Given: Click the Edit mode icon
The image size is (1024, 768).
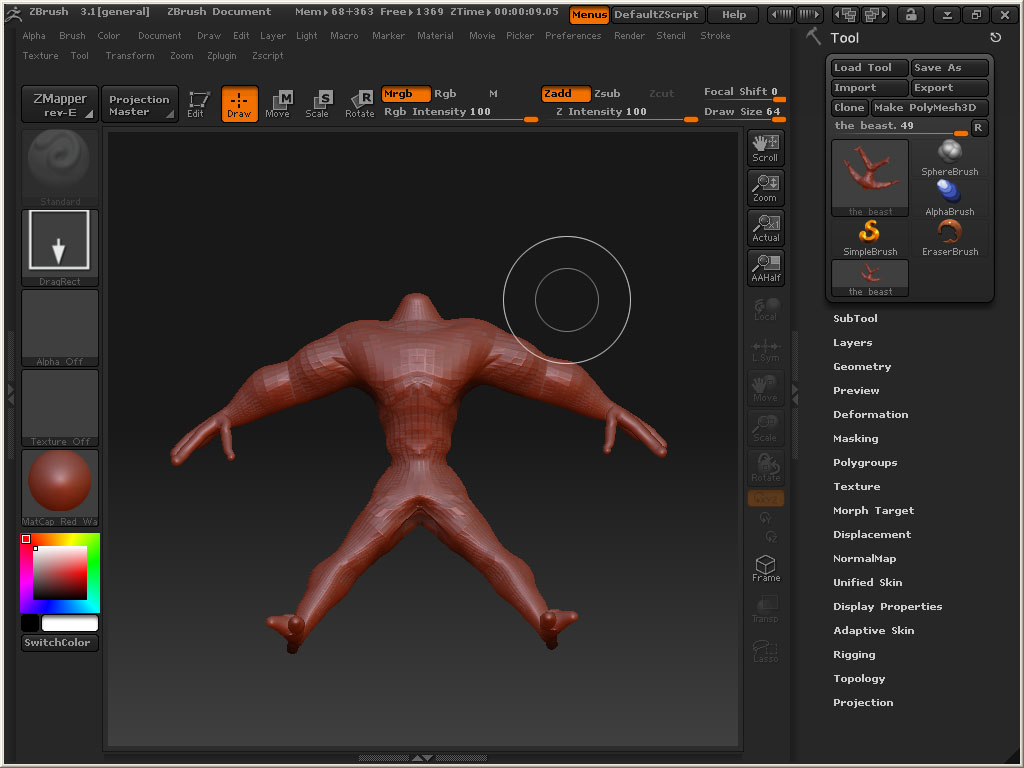Looking at the screenshot, I should [x=196, y=103].
